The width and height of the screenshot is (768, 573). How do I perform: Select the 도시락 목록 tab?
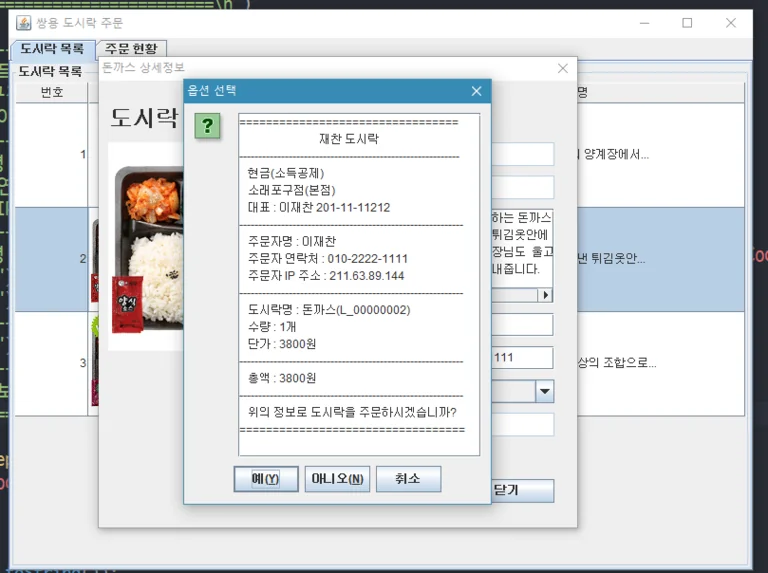click(x=52, y=48)
